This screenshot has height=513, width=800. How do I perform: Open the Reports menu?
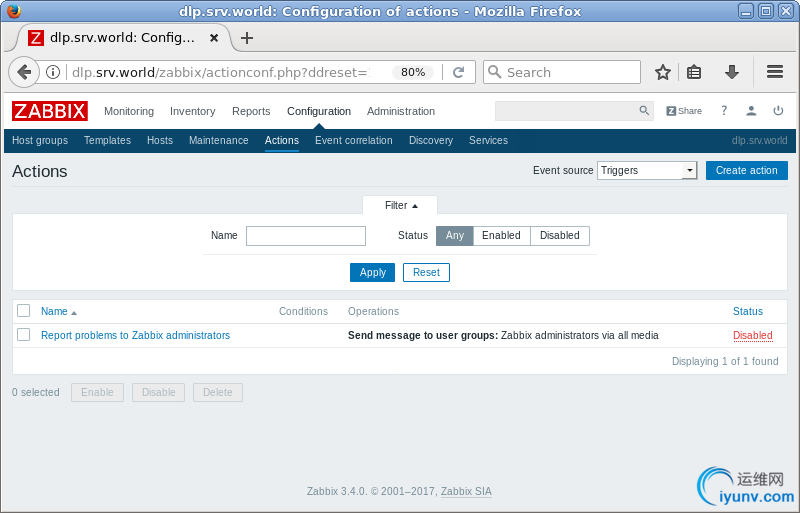251,111
